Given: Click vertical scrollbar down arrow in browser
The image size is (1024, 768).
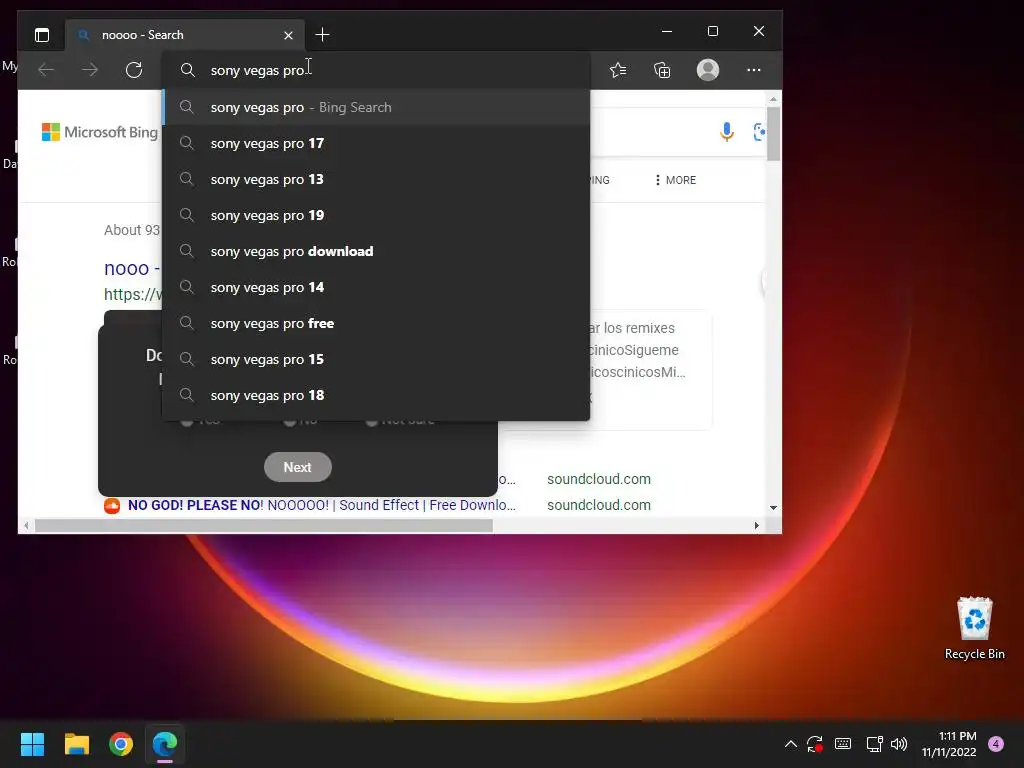Looking at the screenshot, I should point(773,507).
